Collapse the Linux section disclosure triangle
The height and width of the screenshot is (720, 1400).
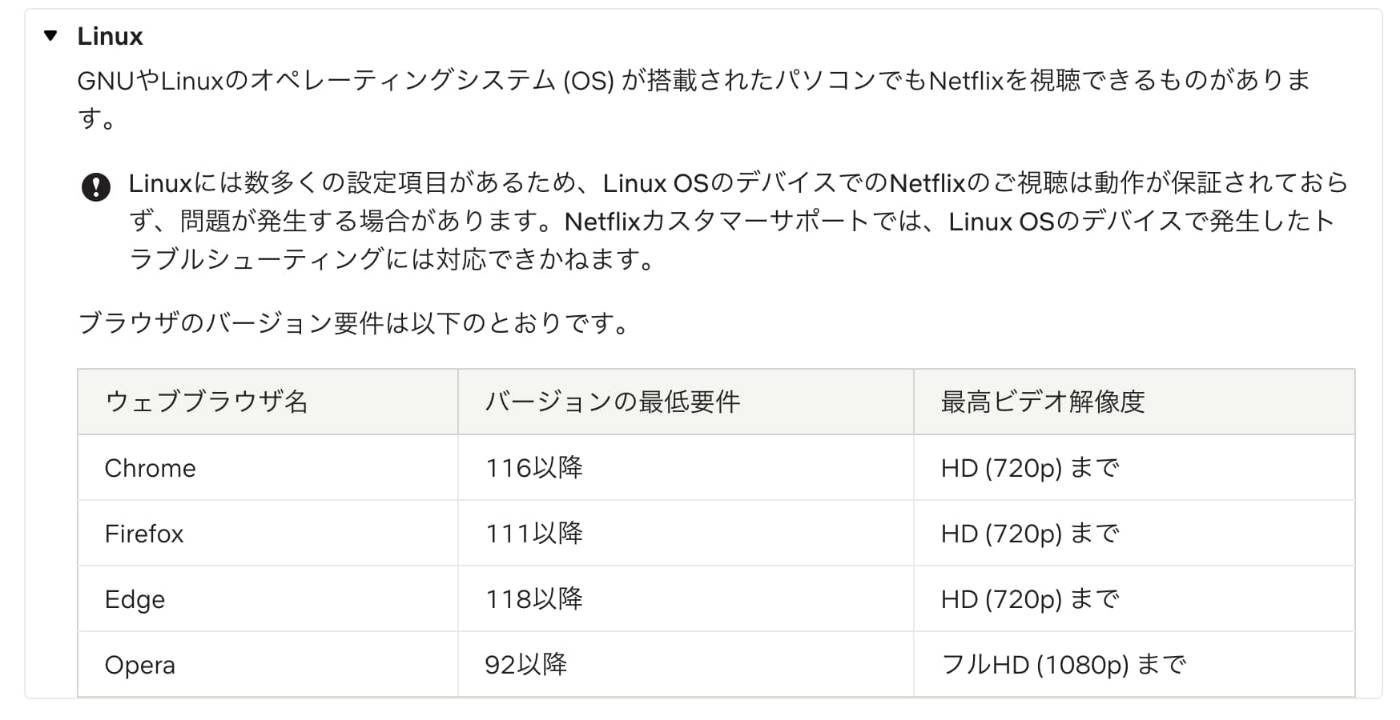click(51, 37)
